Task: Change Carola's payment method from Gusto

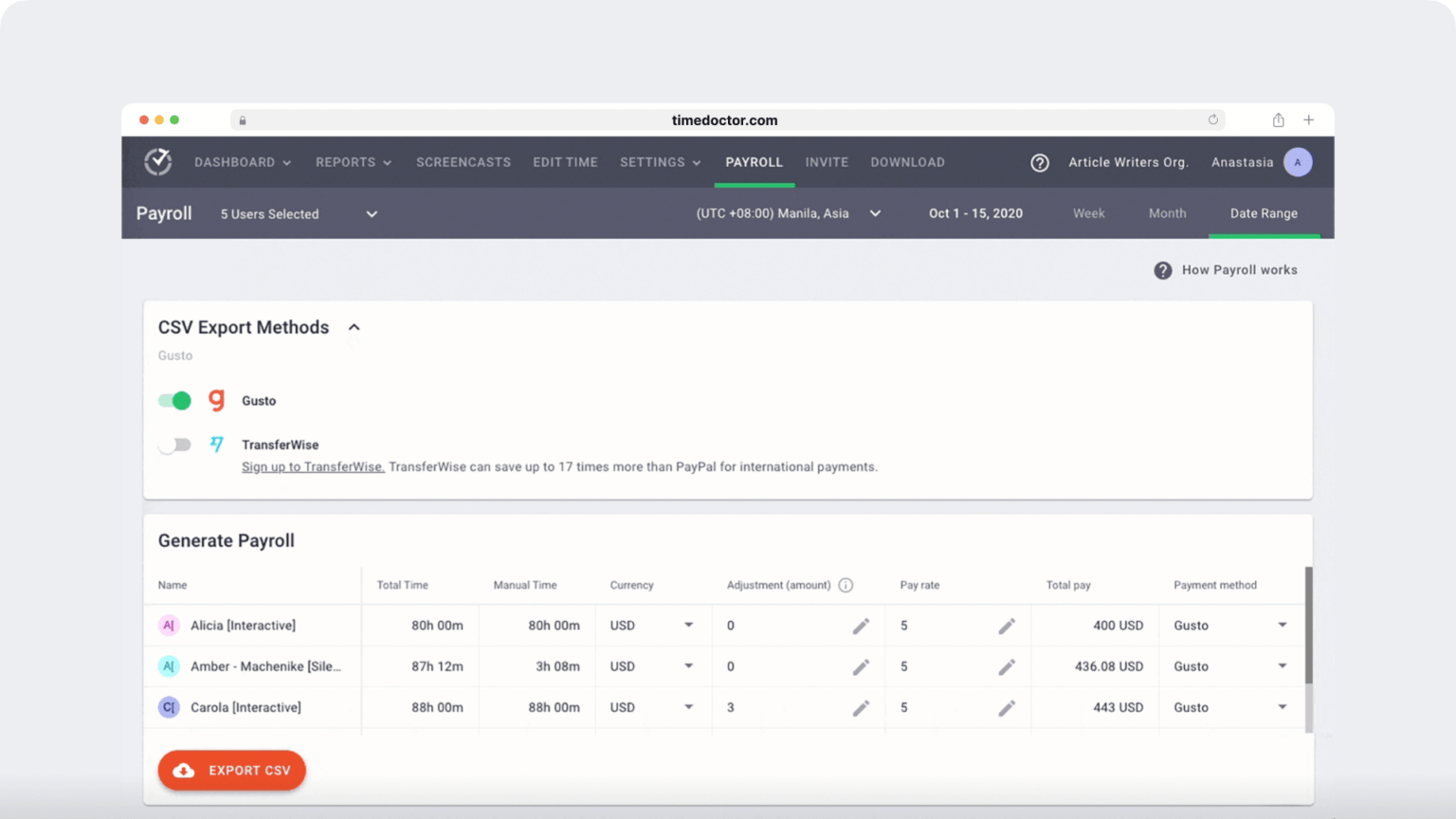Action: [1283, 707]
